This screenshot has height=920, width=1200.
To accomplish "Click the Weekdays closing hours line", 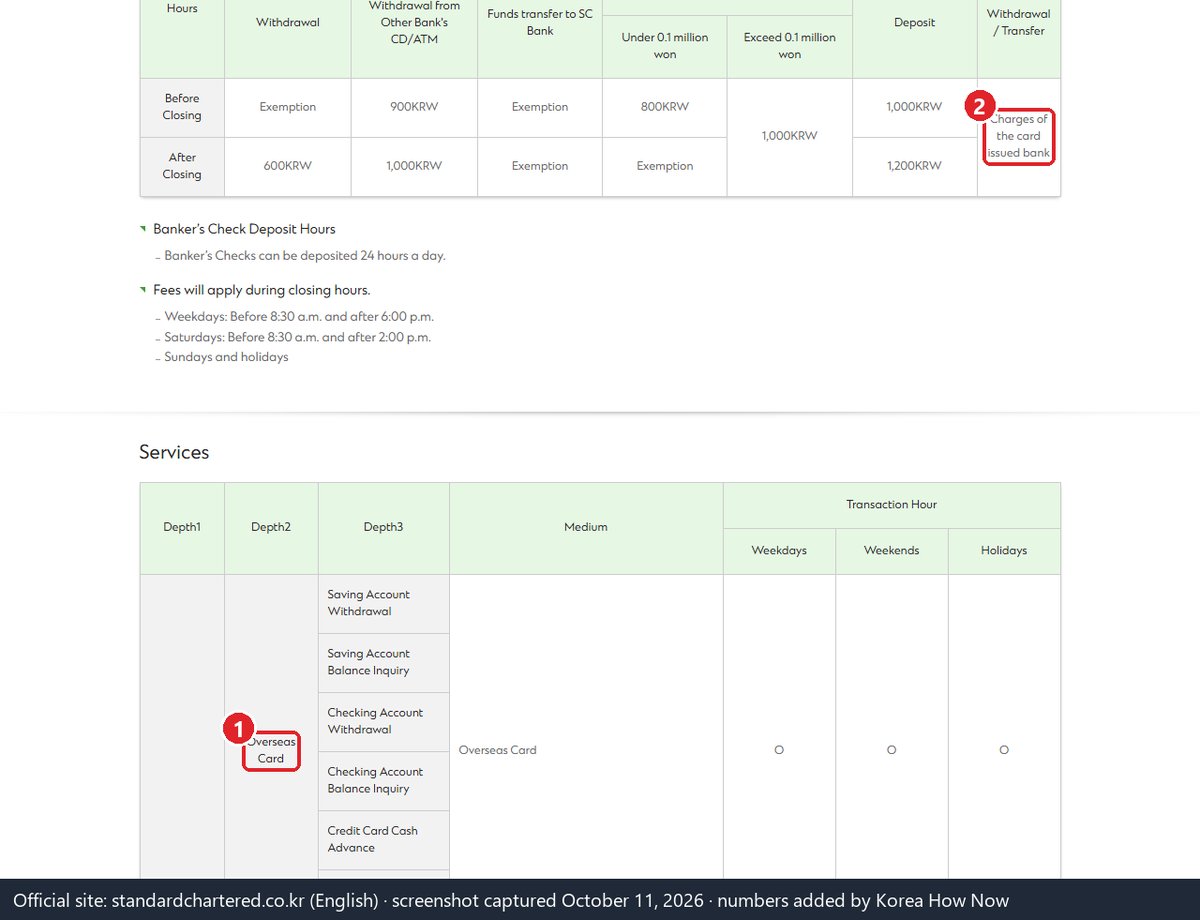I will coord(299,317).
